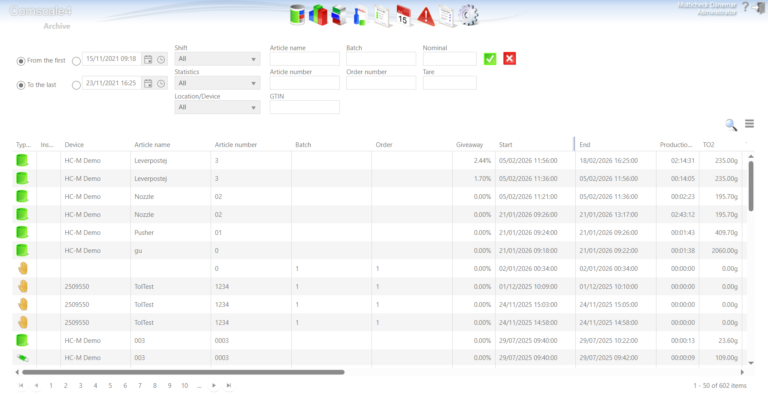
Task: Go to page 10 in pager
Action: 185,386
